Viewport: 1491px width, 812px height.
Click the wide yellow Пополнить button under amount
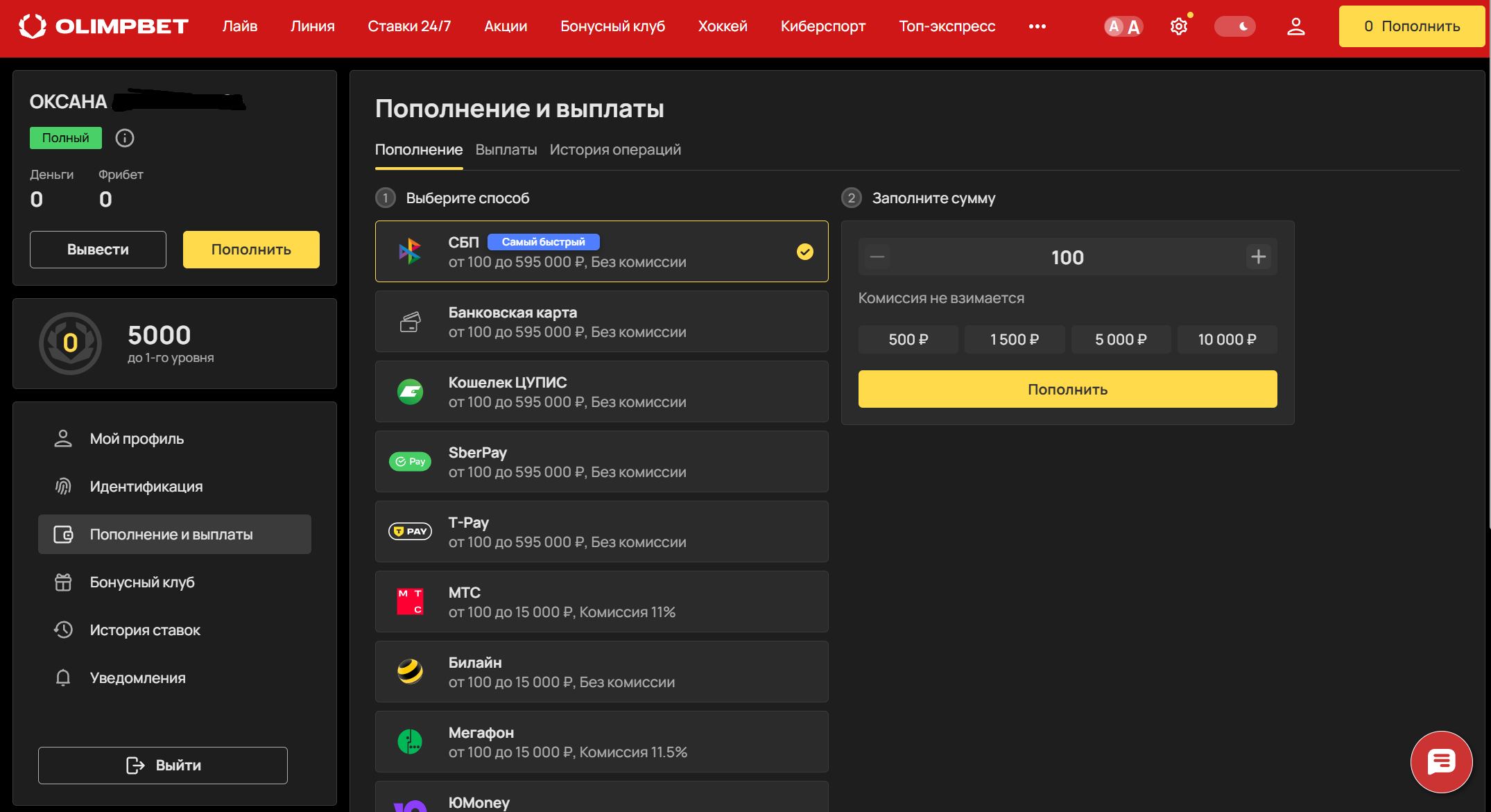1067,389
